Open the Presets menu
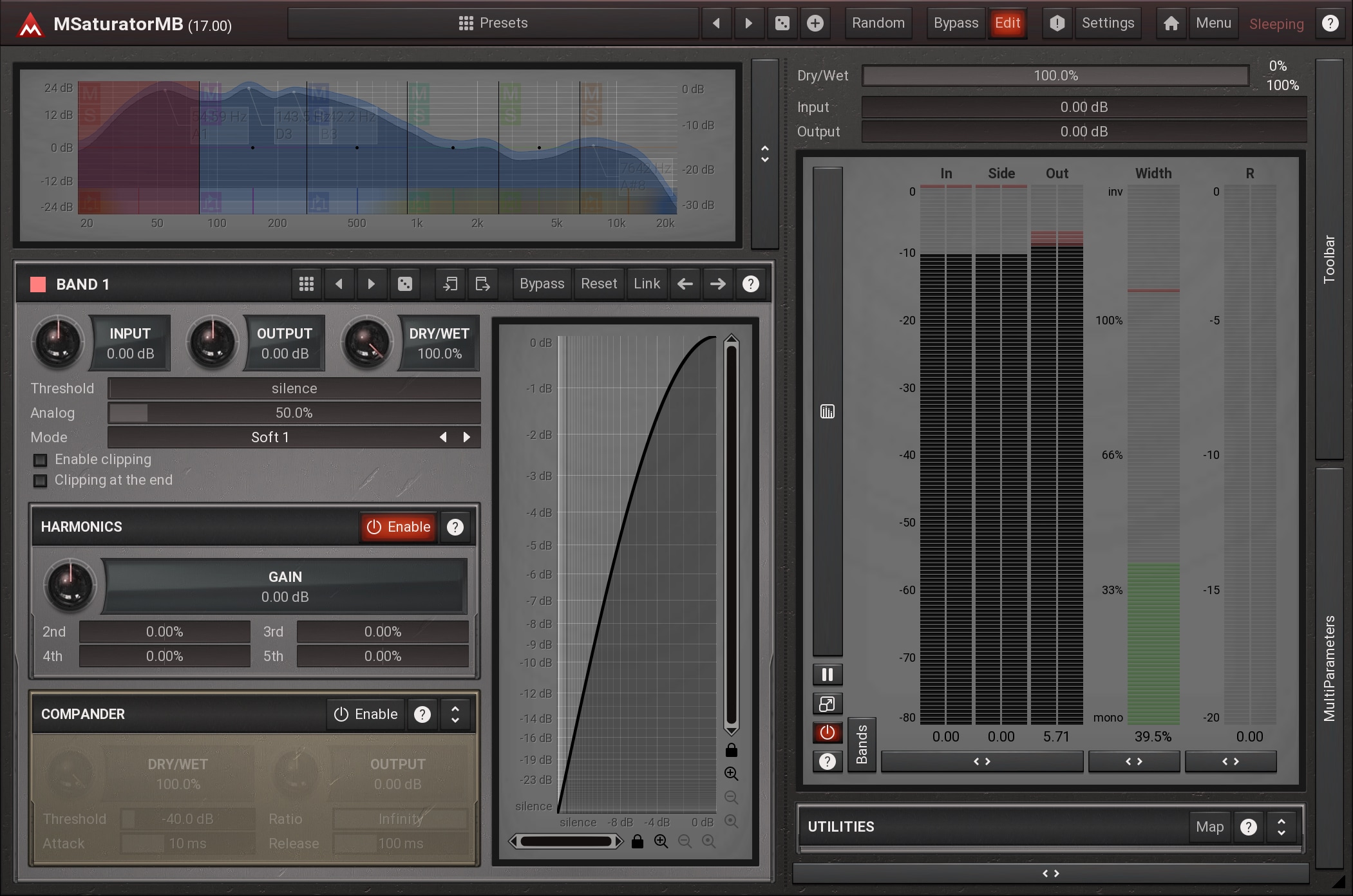The image size is (1353, 896). (x=493, y=23)
